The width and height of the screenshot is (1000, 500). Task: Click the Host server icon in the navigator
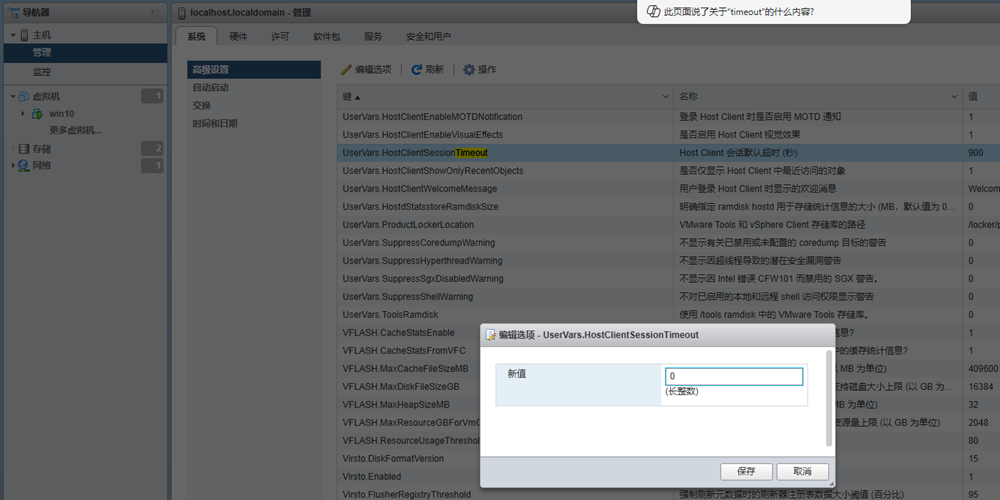[x=25, y=35]
